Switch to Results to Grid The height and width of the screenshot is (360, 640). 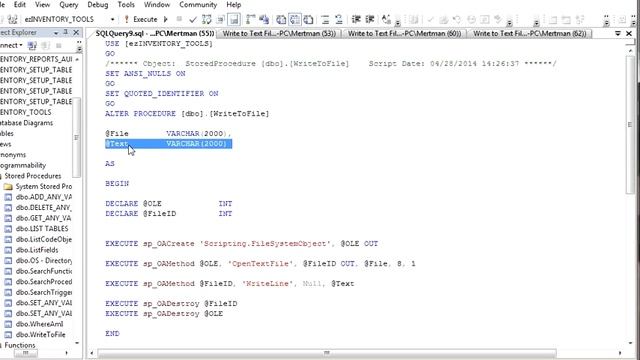(x=295, y=19)
